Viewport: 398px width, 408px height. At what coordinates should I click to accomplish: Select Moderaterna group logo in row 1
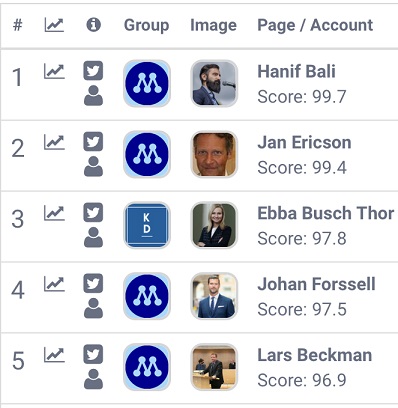point(147,83)
